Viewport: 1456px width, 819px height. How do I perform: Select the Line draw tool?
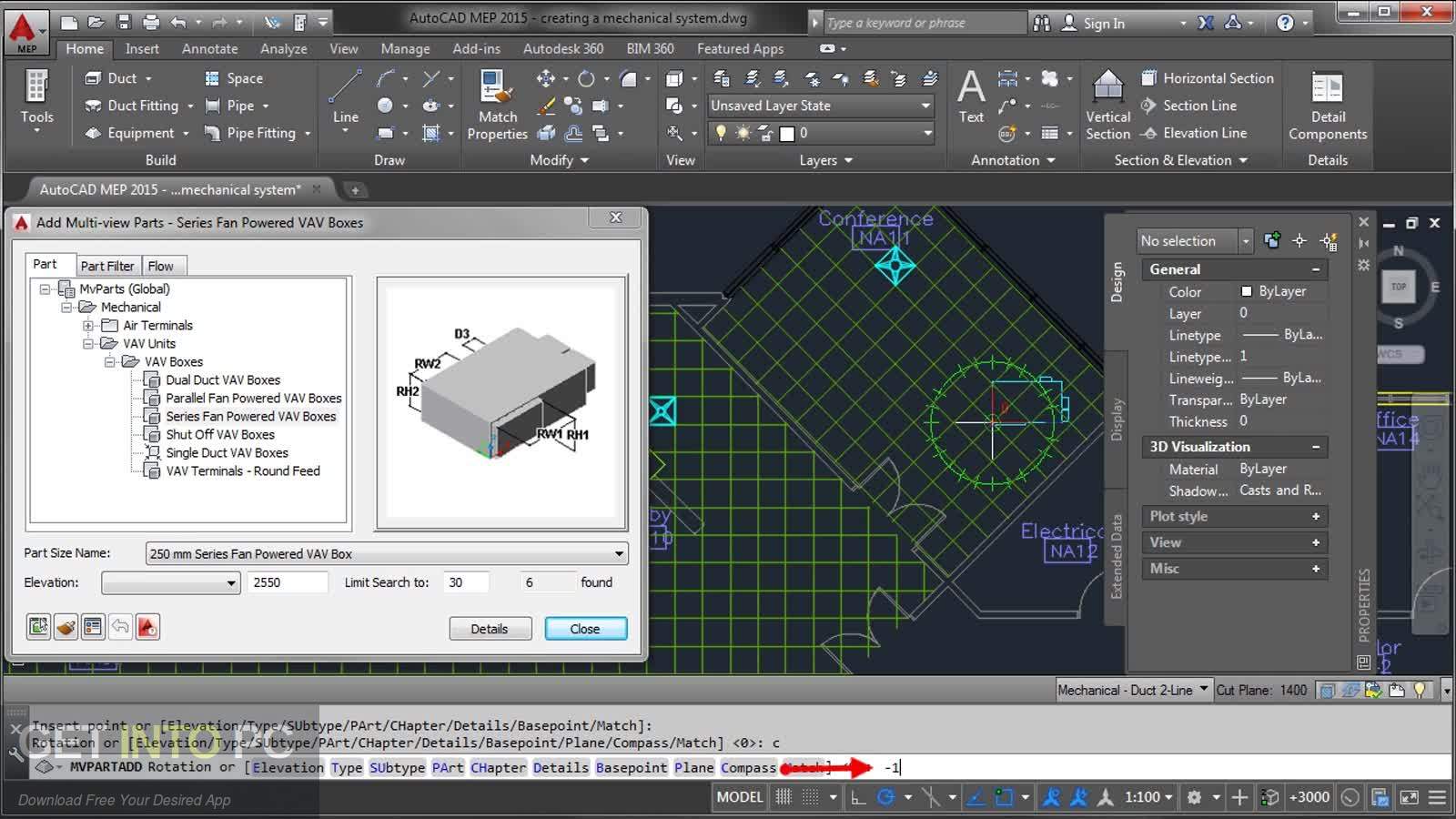[346, 98]
